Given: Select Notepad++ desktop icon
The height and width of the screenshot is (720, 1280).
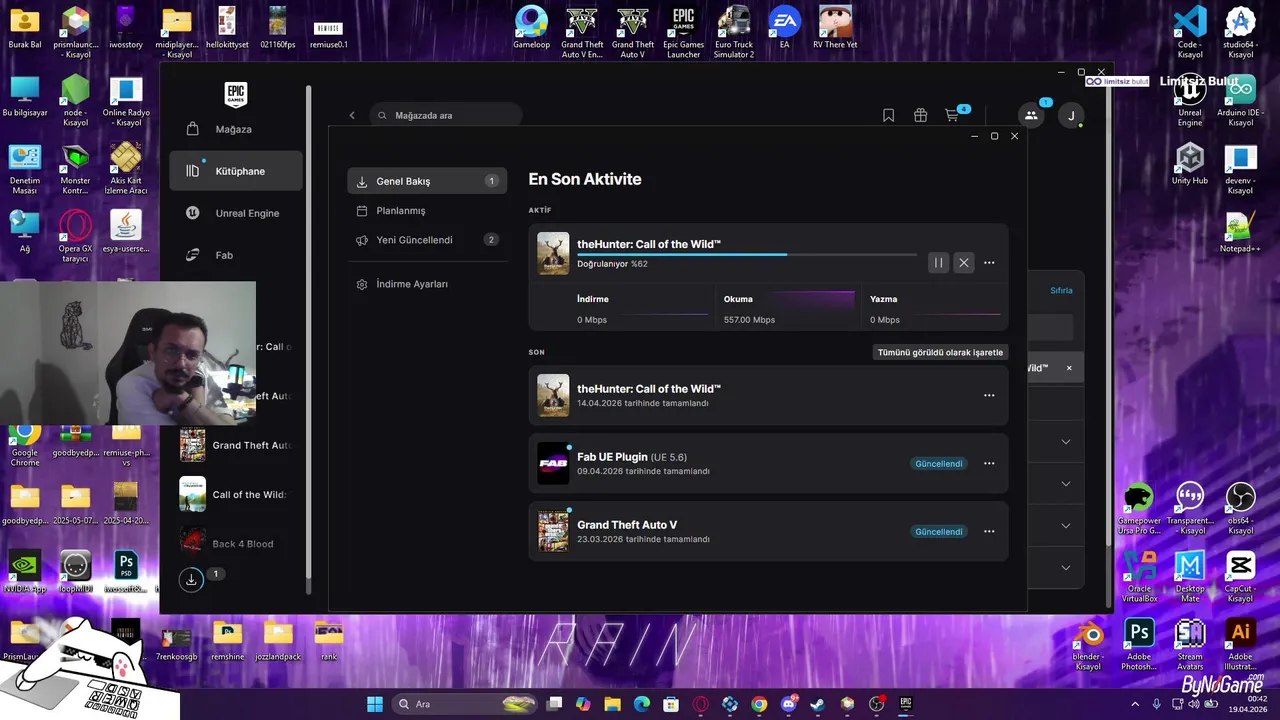Looking at the screenshot, I should point(1240,232).
